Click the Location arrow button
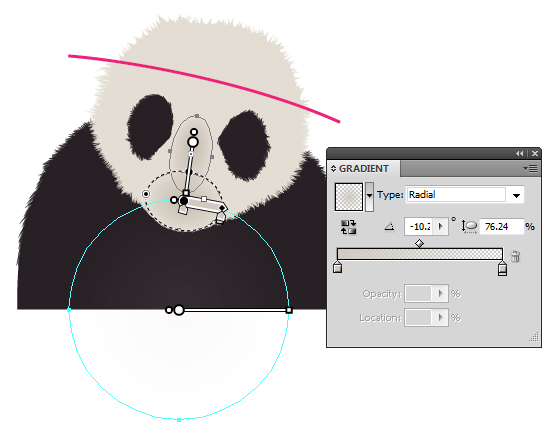The width and height of the screenshot is (553, 434). click(x=440, y=318)
